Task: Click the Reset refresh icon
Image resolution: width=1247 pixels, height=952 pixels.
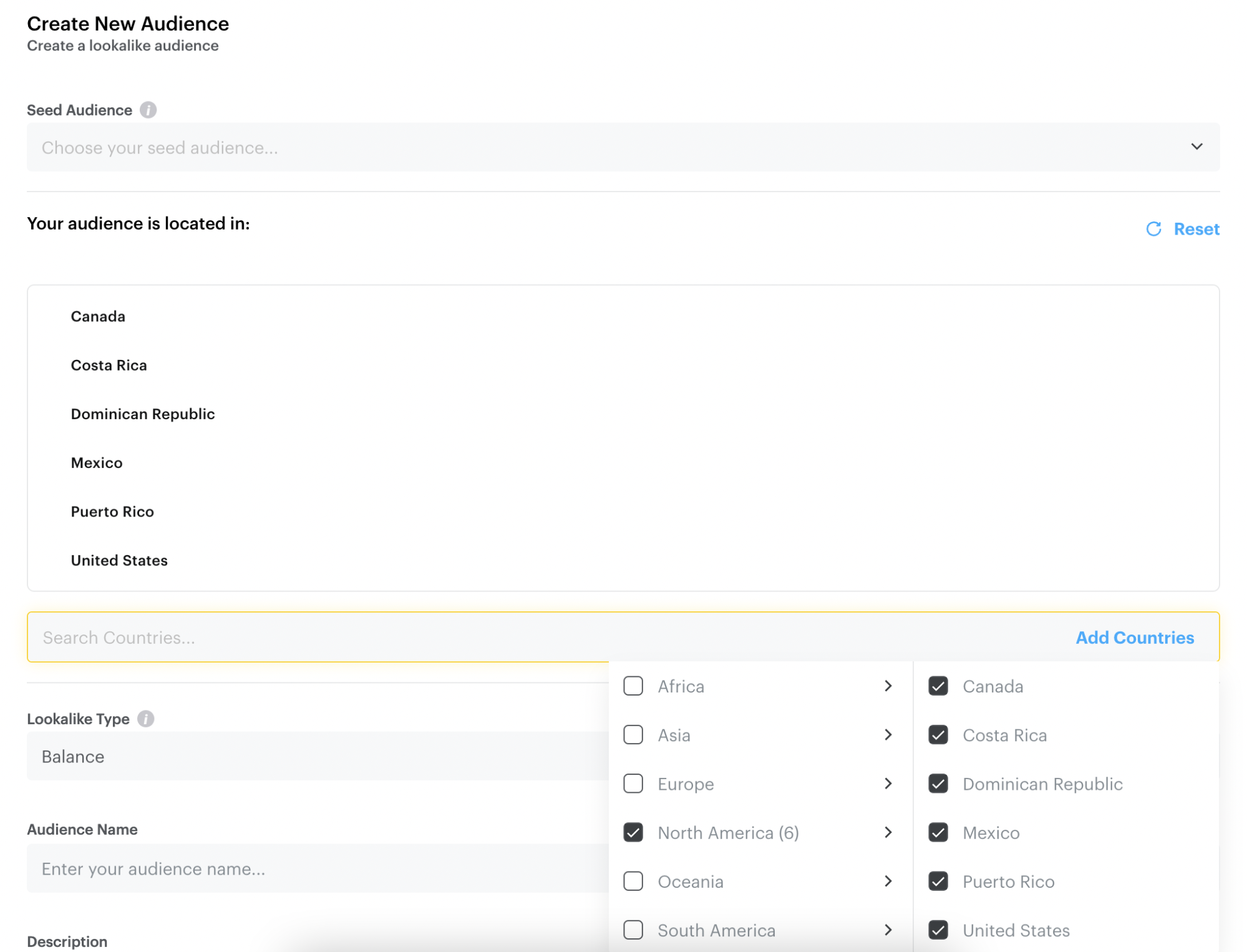Action: [x=1153, y=229]
